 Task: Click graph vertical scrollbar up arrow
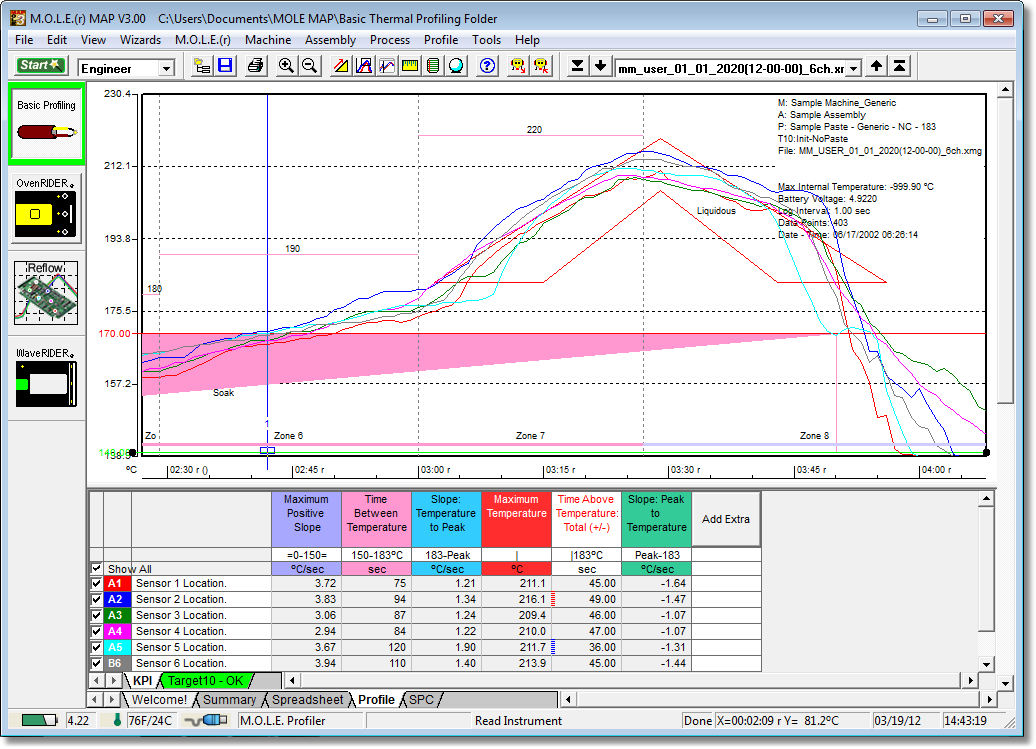1005,89
